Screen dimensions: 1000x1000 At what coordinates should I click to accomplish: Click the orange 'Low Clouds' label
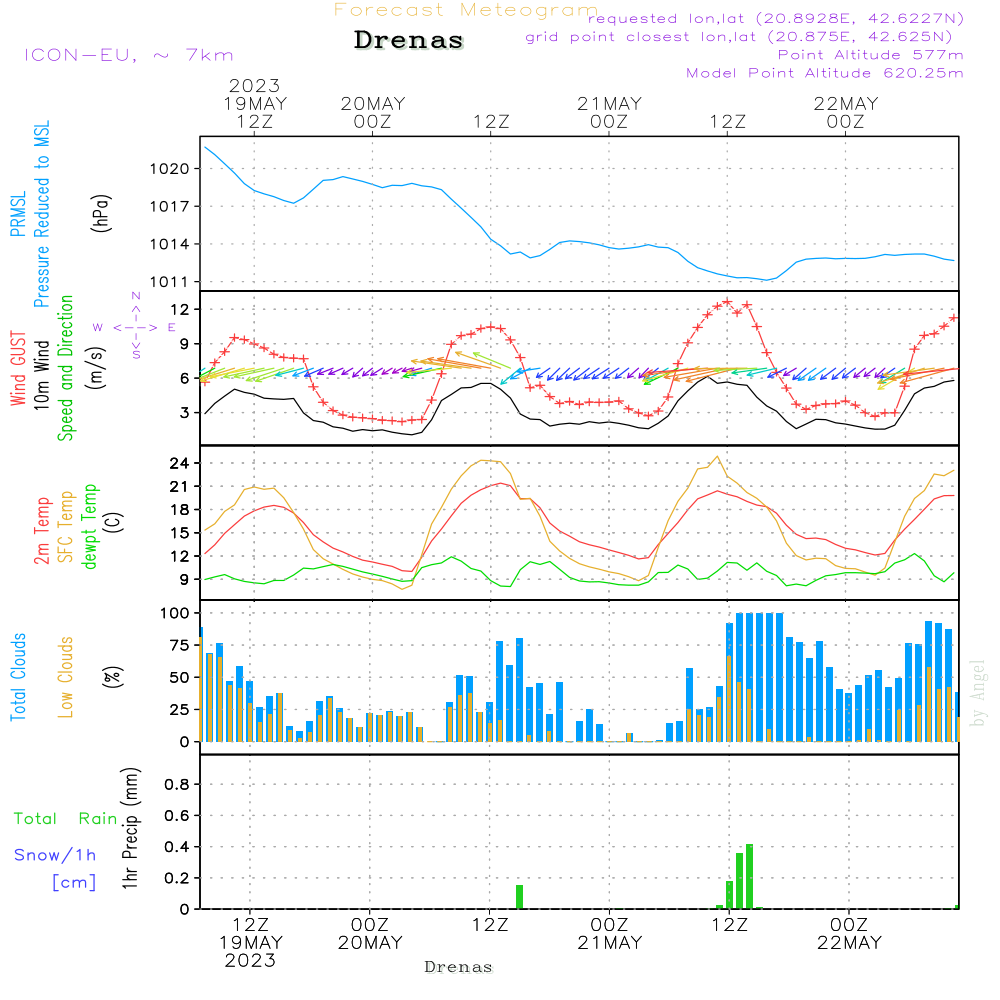[x=65, y=677]
